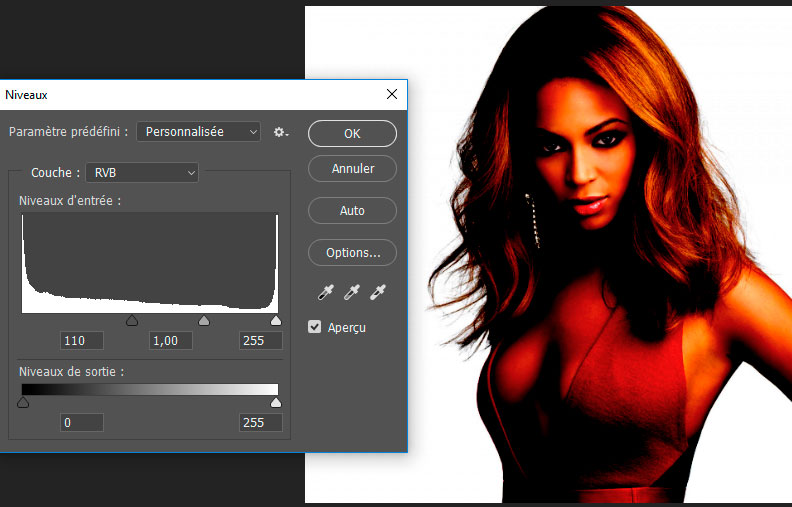The height and width of the screenshot is (507, 792).
Task: Close the Niveaux dialog
Action: click(392, 94)
